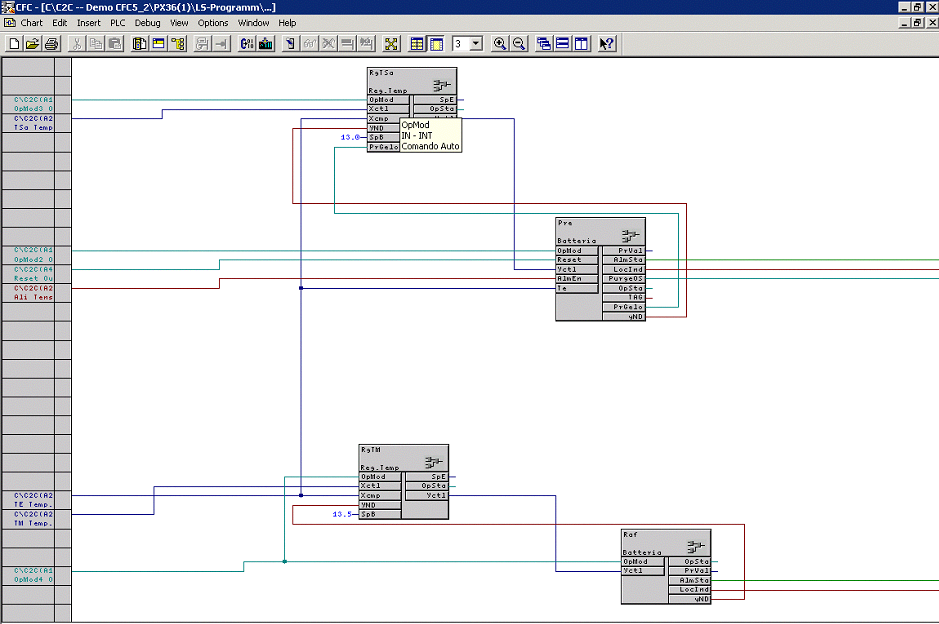Select the Yctl output pin on the RgTM block

[426, 495]
